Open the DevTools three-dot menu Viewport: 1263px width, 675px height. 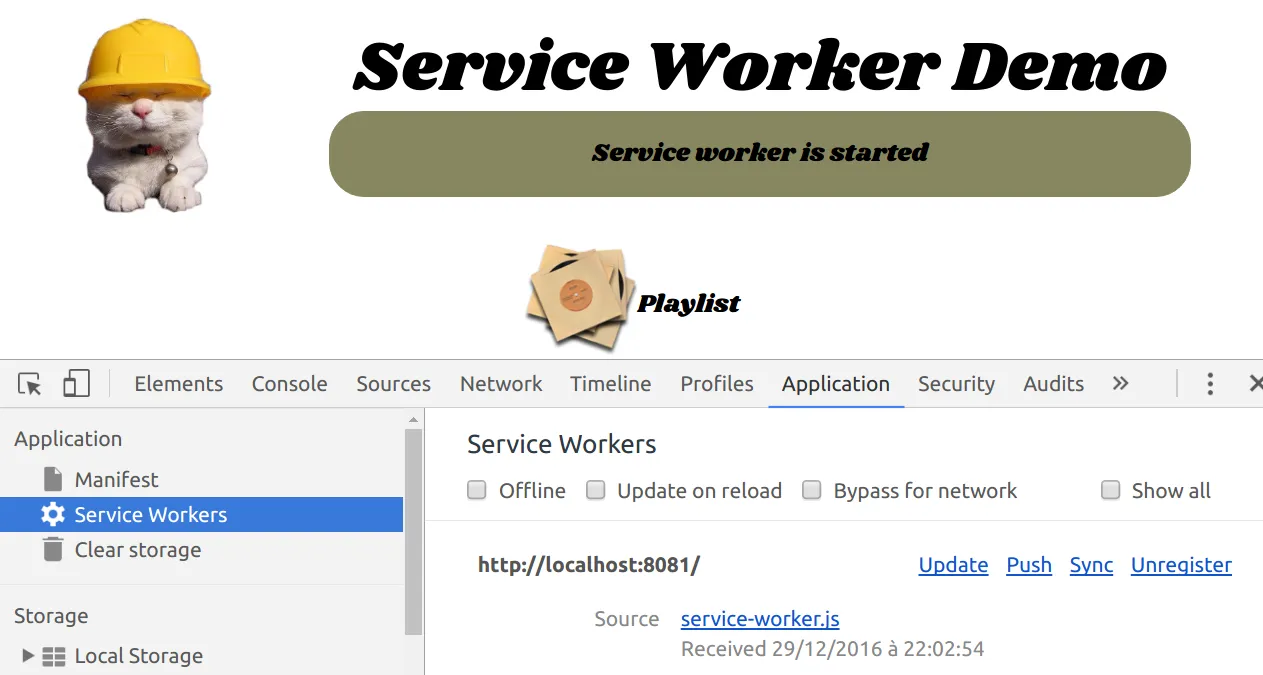(1210, 384)
